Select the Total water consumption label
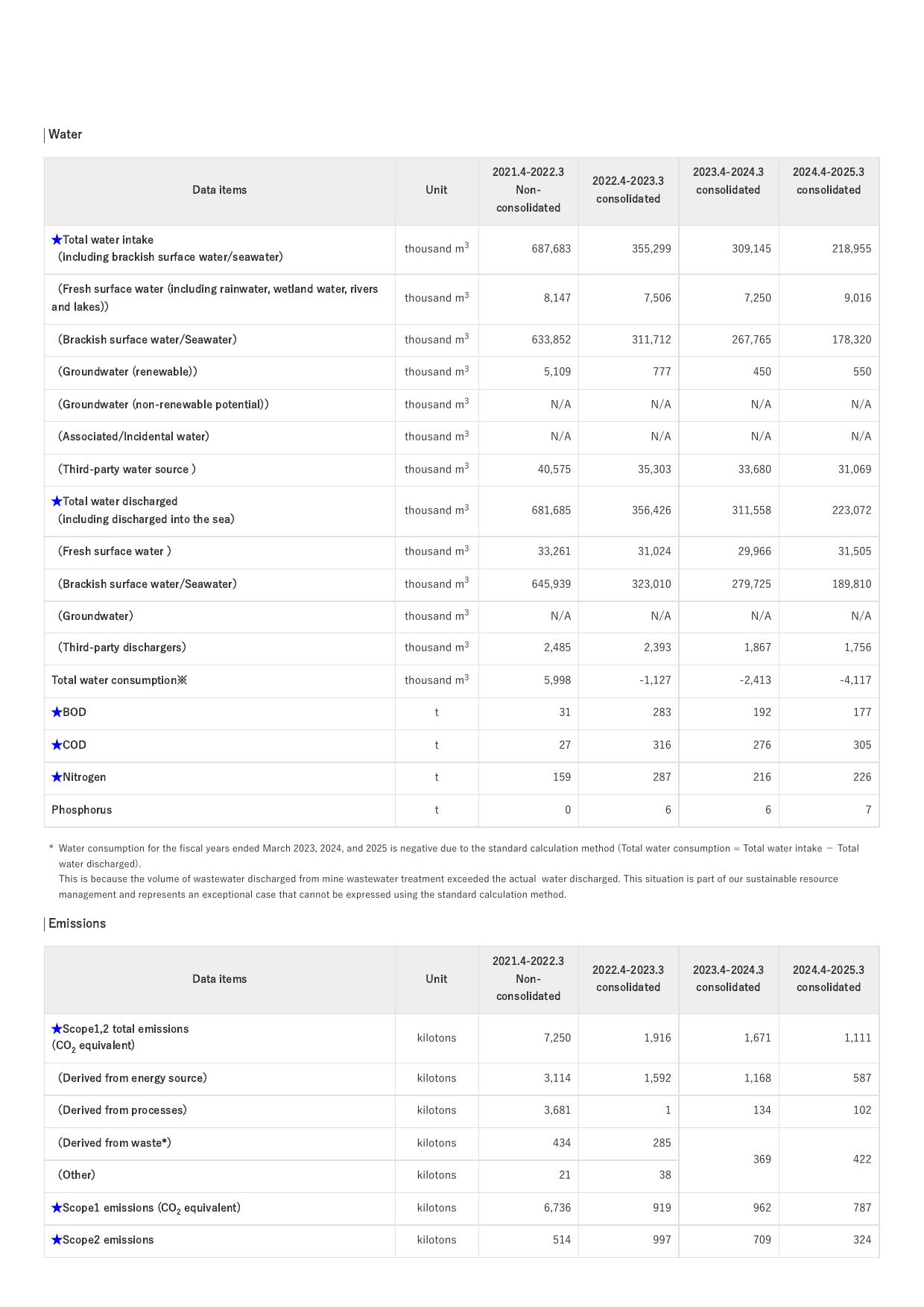The image size is (924, 1307). (119, 680)
